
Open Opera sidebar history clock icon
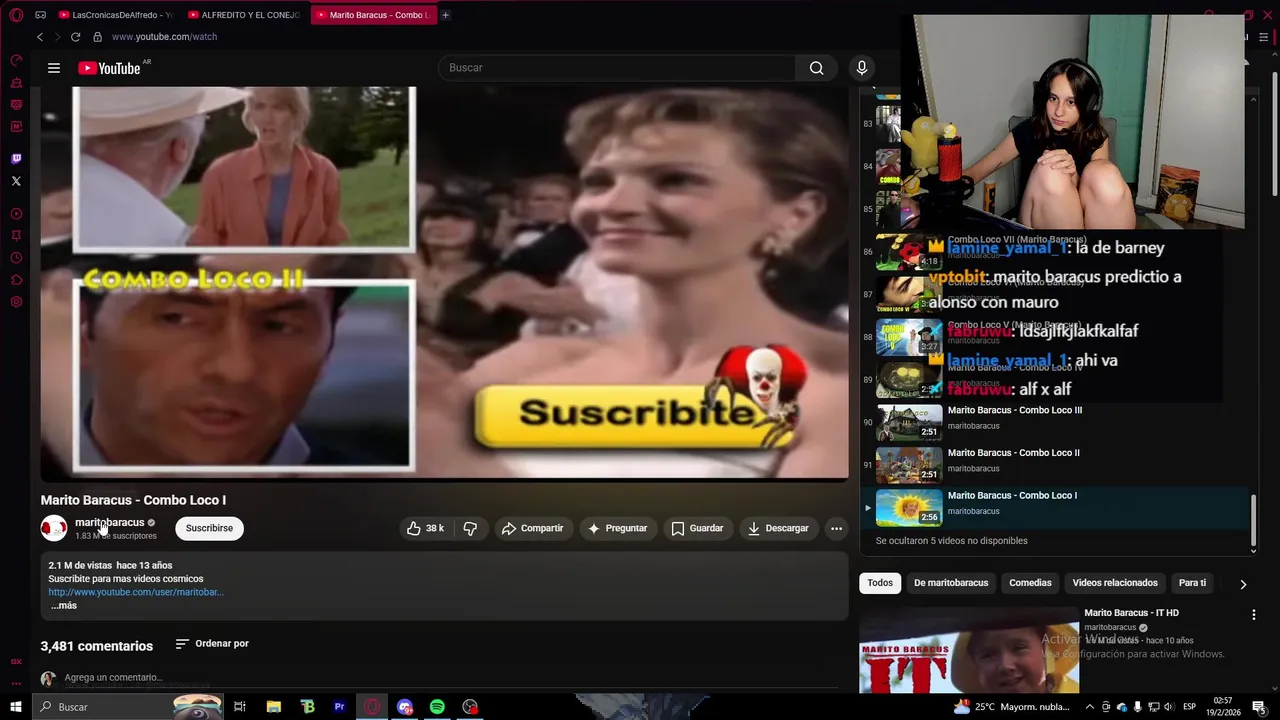click(16, 258)
